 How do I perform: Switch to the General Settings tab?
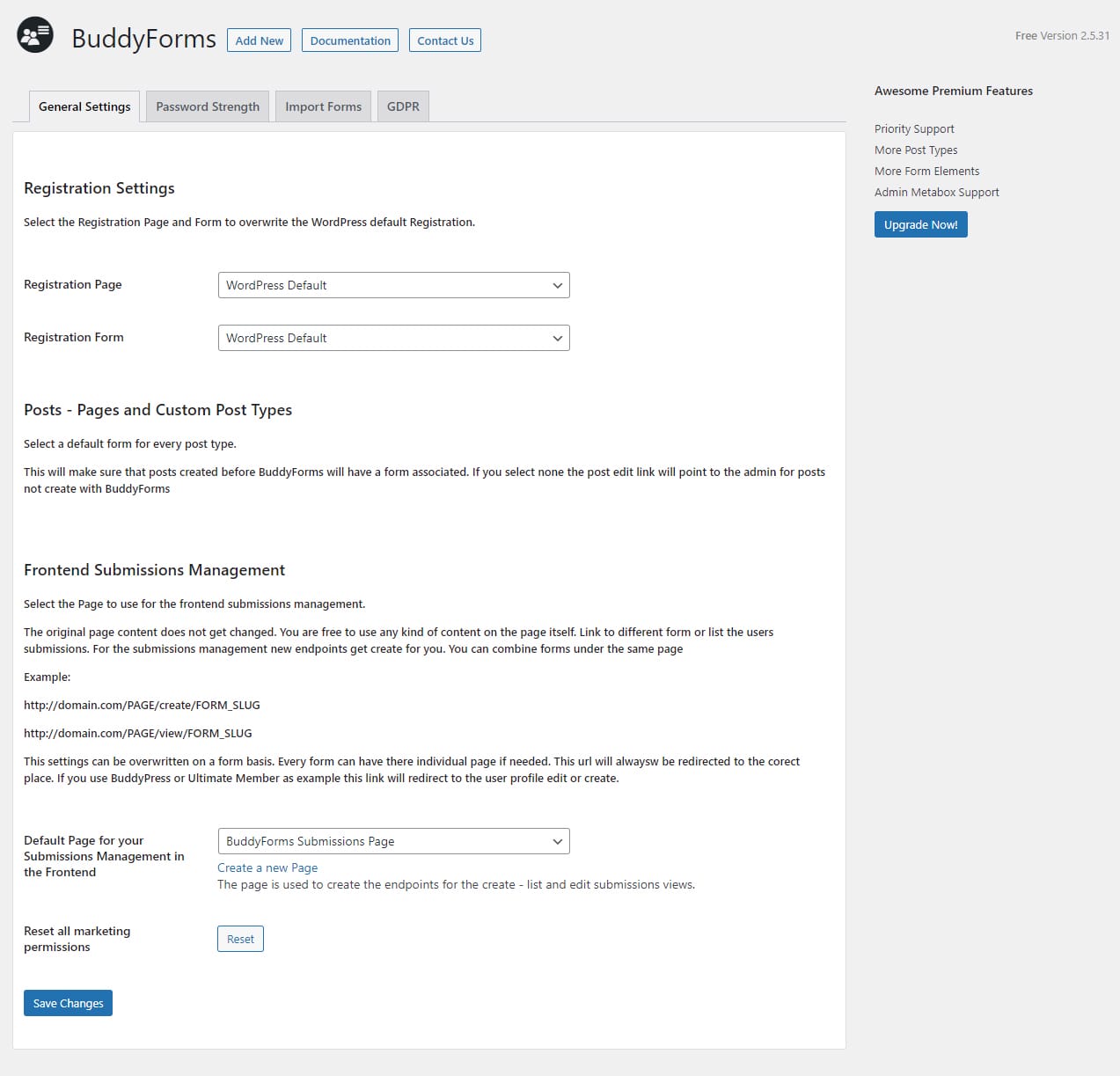(84, 106)
